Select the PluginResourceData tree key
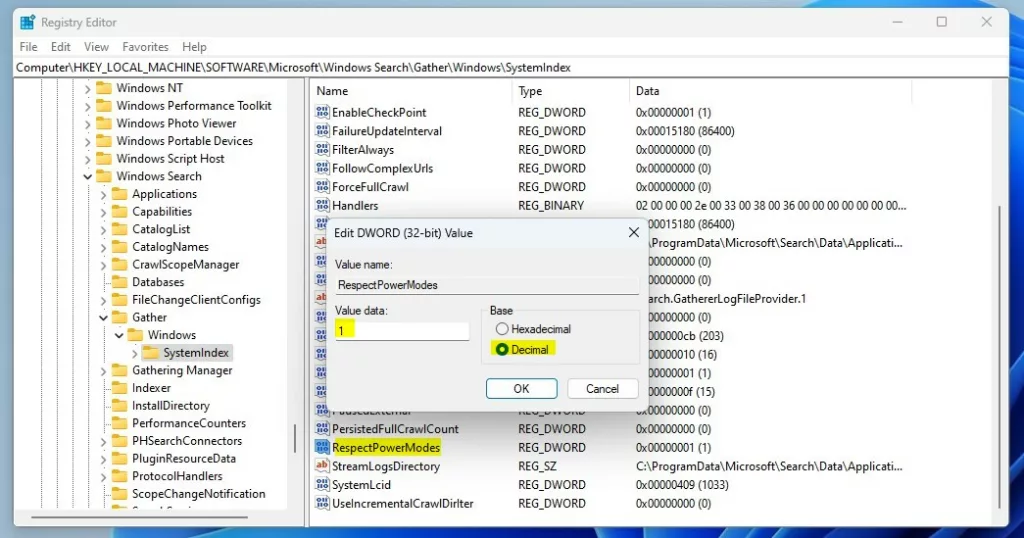 (x=184, y=458)
